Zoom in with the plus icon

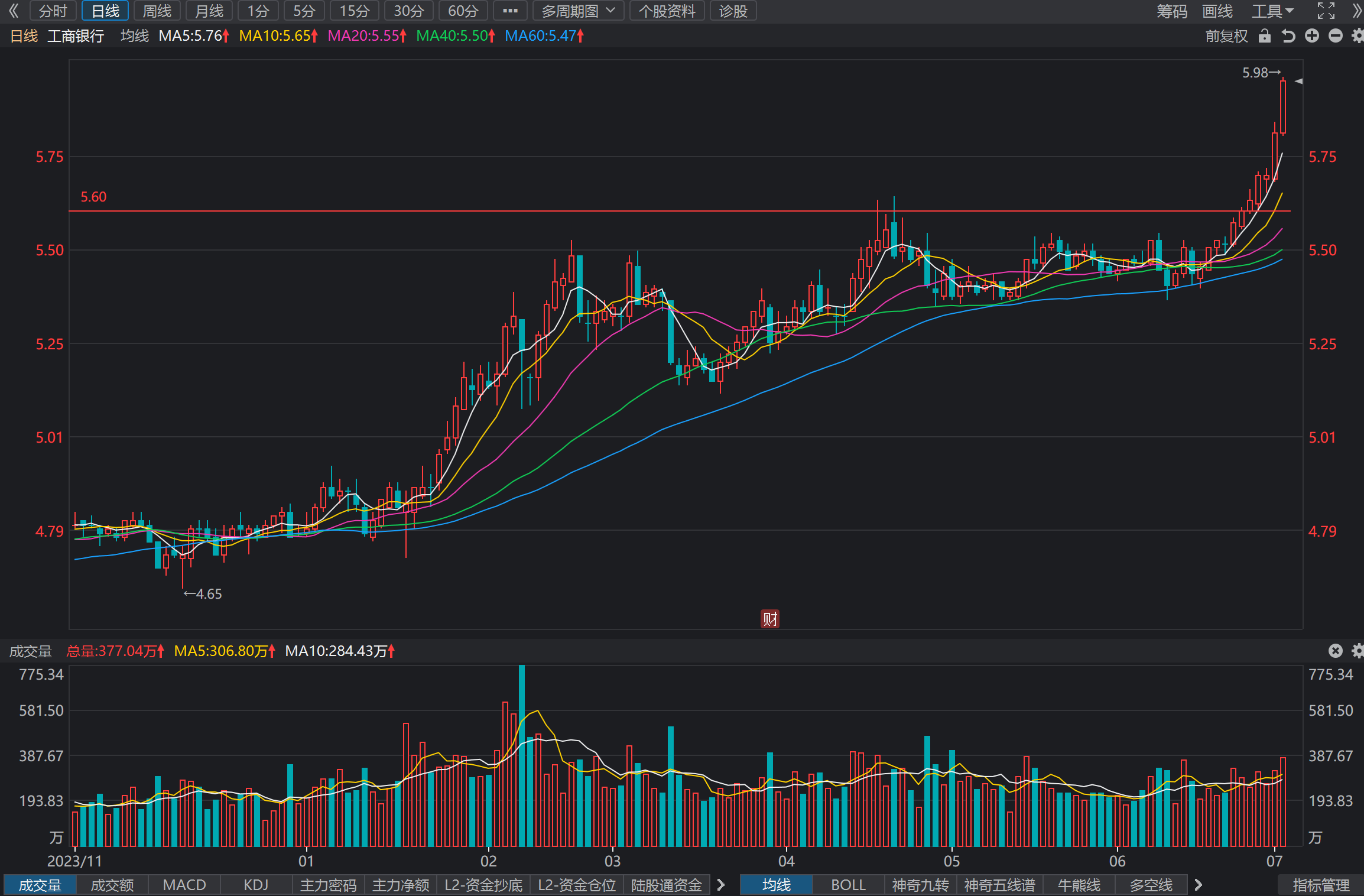(1312, 36)
